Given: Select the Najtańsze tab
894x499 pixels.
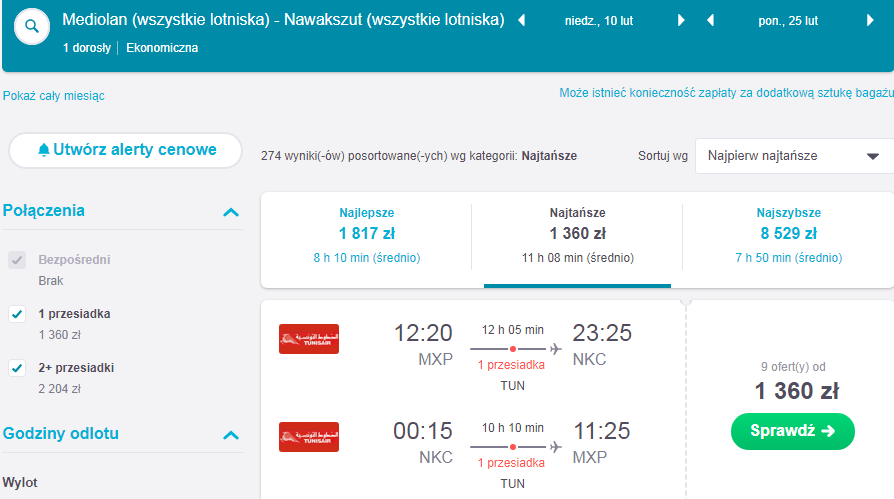Looking at the screenshot, I should [x=578, y=235].
